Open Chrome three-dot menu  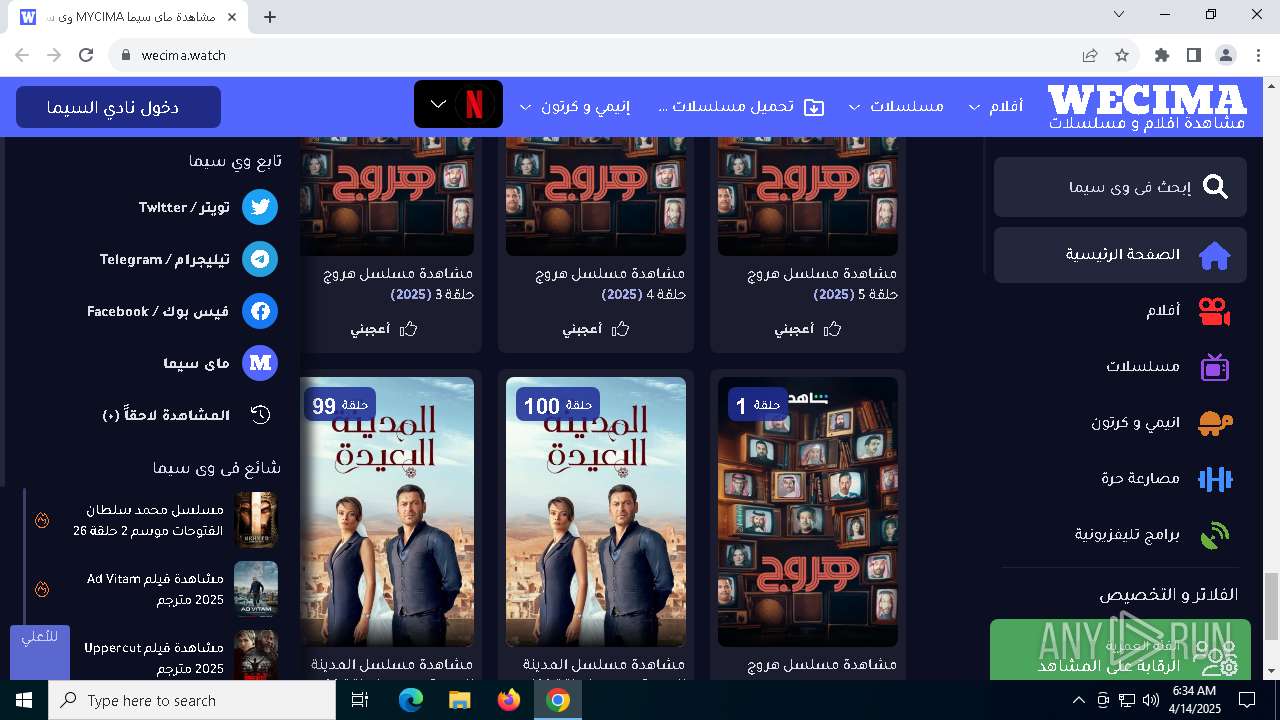(x=1257, y=55)
